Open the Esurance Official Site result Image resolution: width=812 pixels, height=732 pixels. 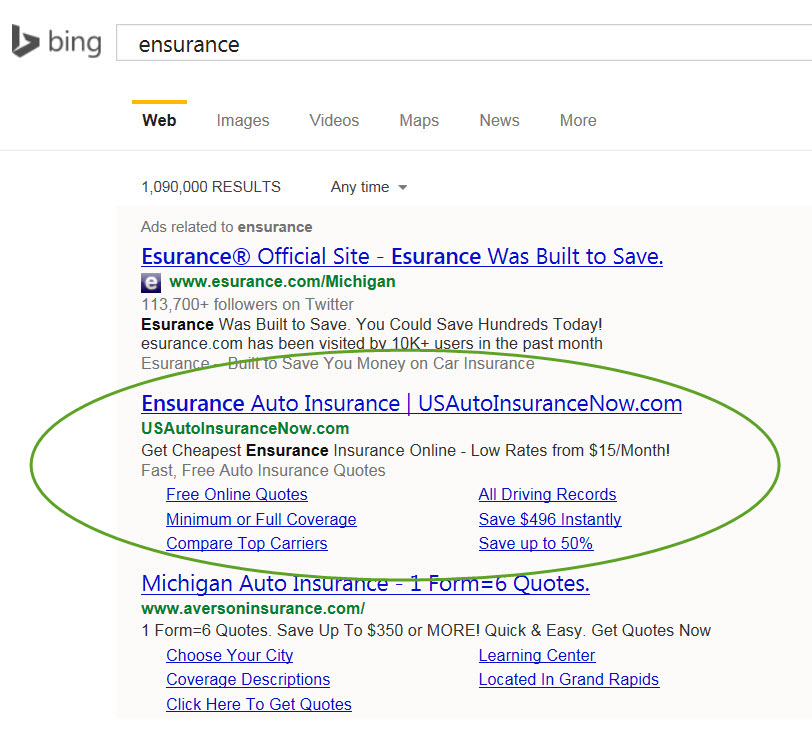coord(400,256)
